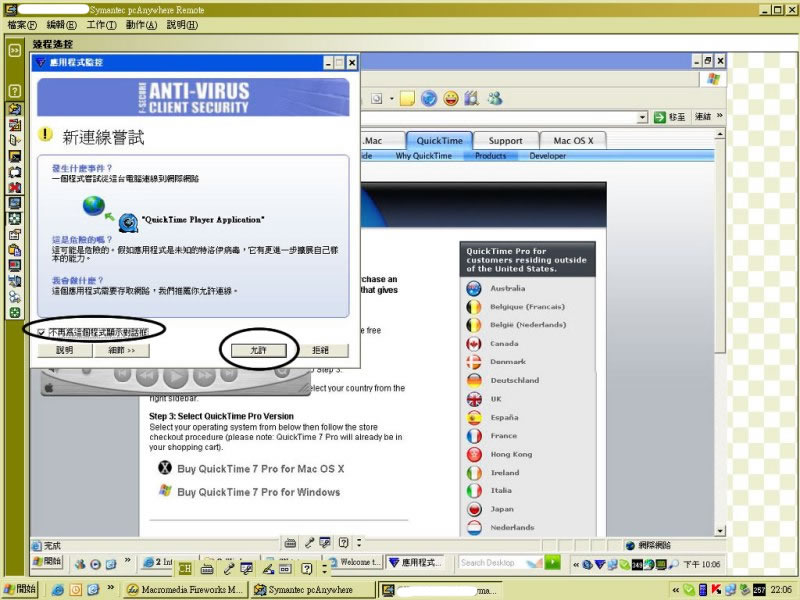The image size is (800, 600).
Task: Click the remote browser vertical scrollbar down arrow
Action: click(x=720, y=531)
